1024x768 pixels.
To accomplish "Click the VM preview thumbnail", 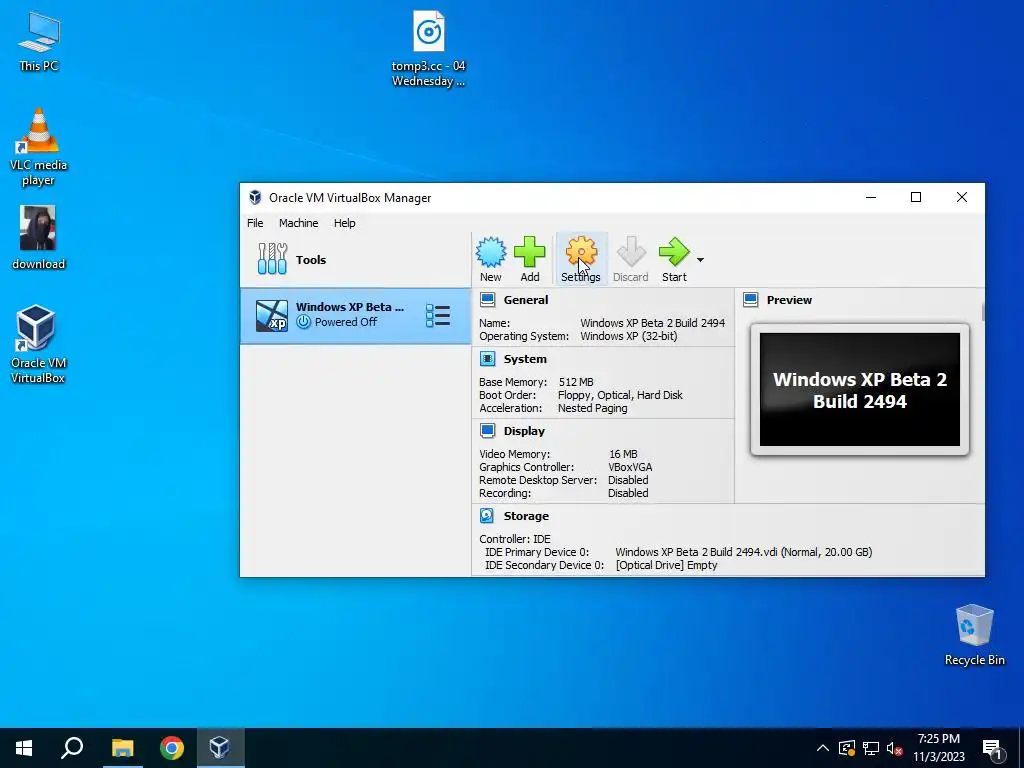I will coord(859,389).
